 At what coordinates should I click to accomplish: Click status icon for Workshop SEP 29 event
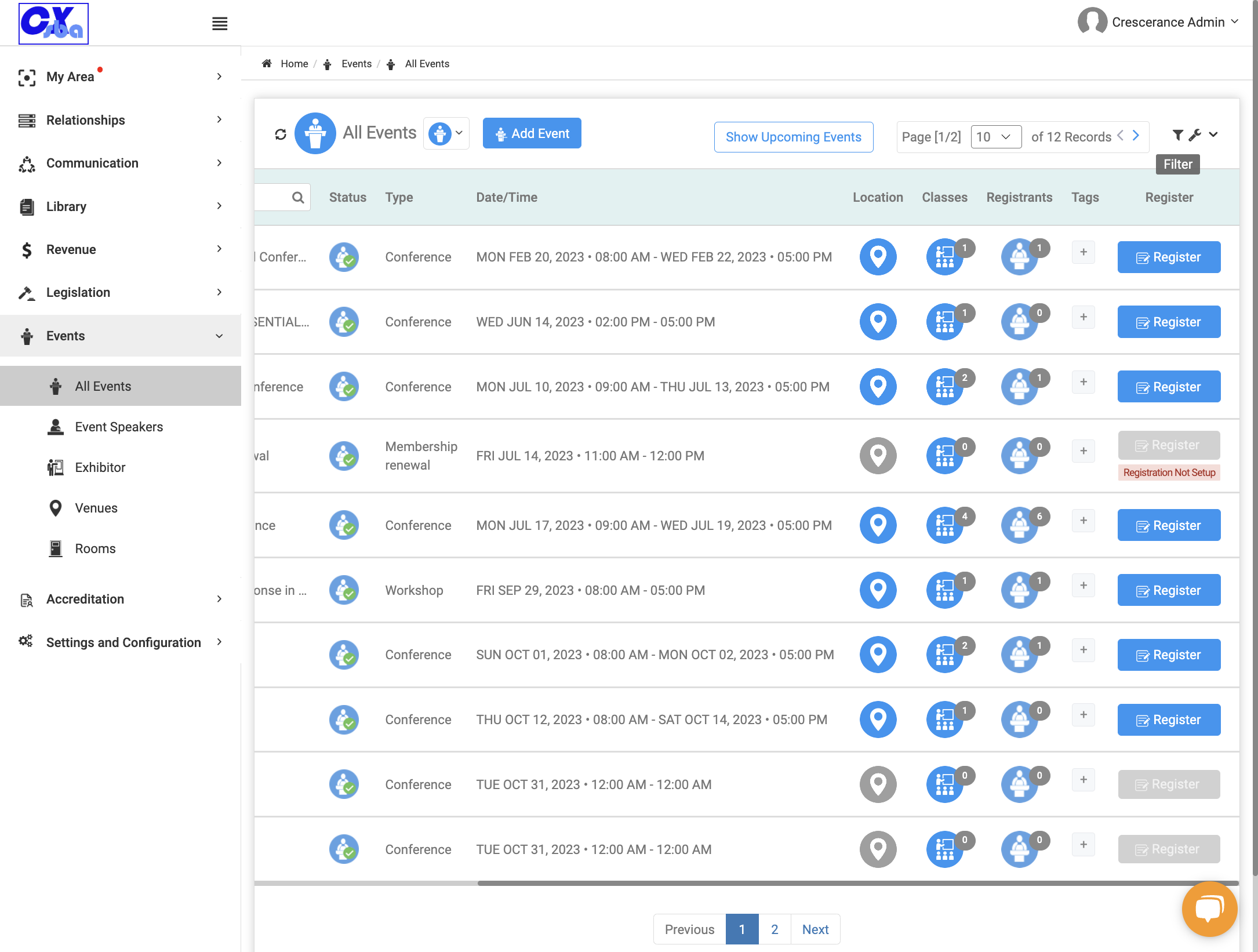[x=344, y=590]
